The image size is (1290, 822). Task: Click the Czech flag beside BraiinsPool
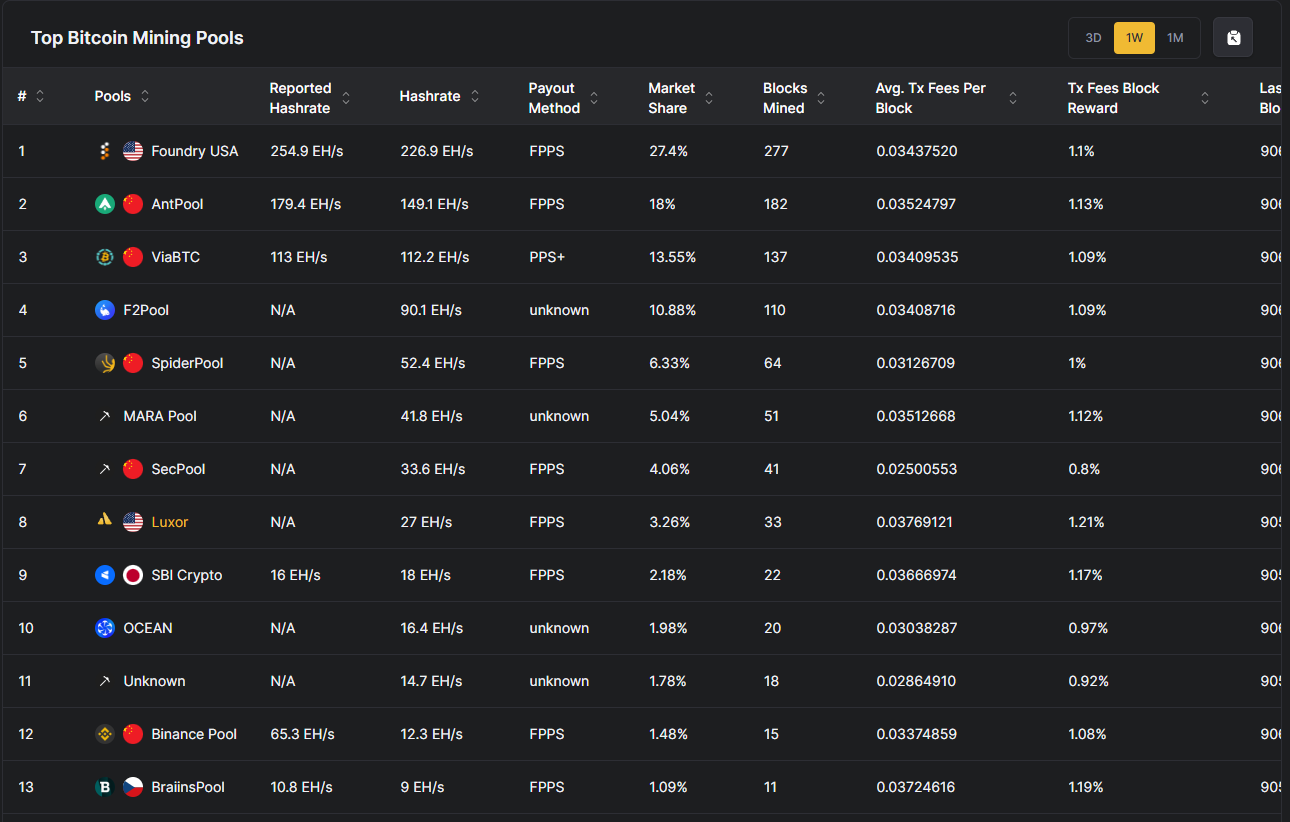[x=133, y=787]
